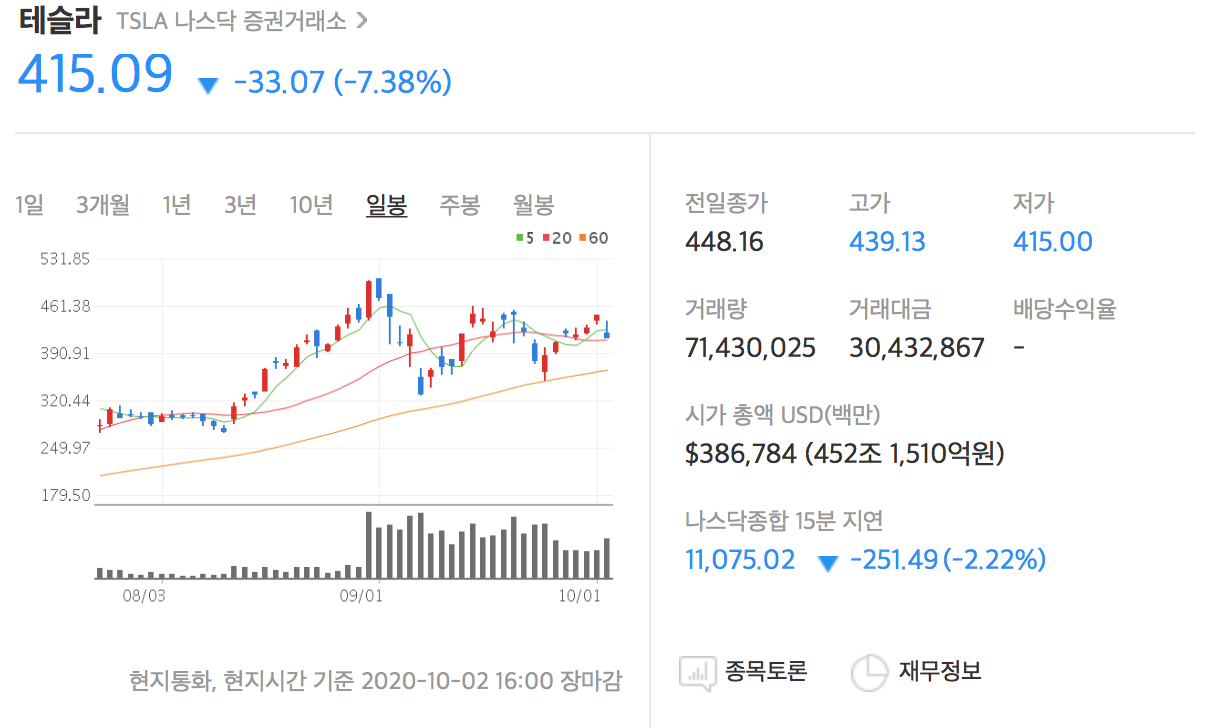The height and width of the screenshot is (728, 1220).
Task: Switch chart to 3개월 range
Action: (x=103, y=206)
